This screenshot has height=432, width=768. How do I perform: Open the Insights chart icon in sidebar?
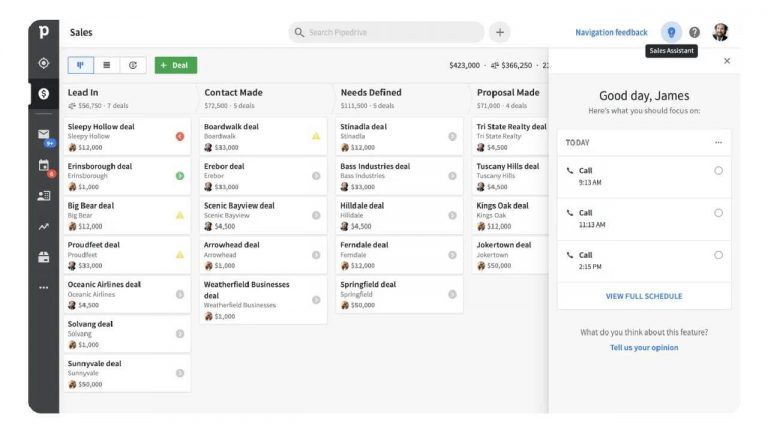tap(44, 226)
